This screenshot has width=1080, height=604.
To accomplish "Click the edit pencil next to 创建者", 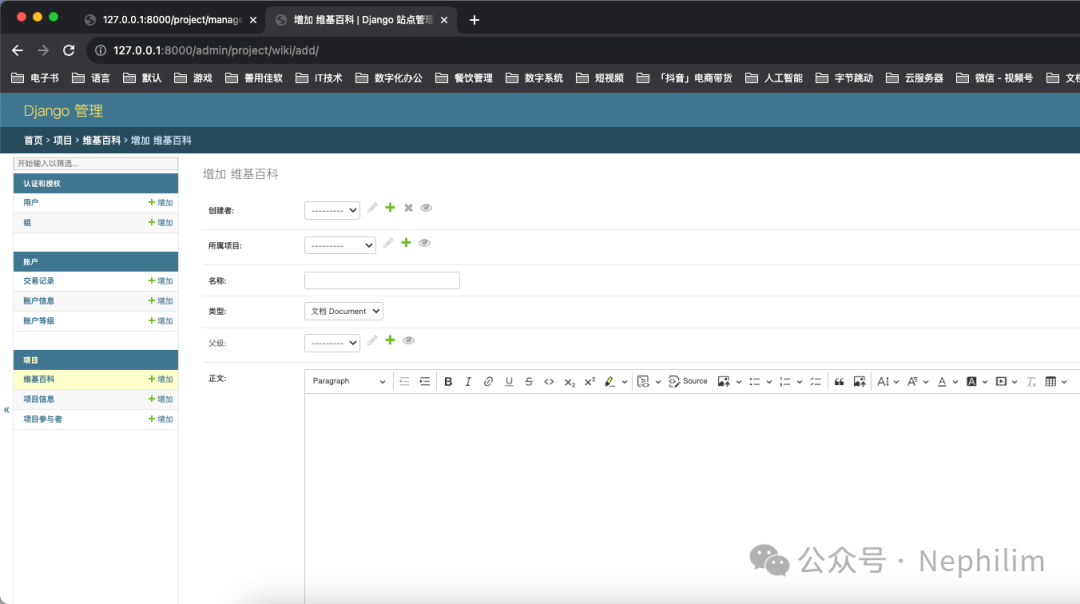I will [x=372, y=208].
